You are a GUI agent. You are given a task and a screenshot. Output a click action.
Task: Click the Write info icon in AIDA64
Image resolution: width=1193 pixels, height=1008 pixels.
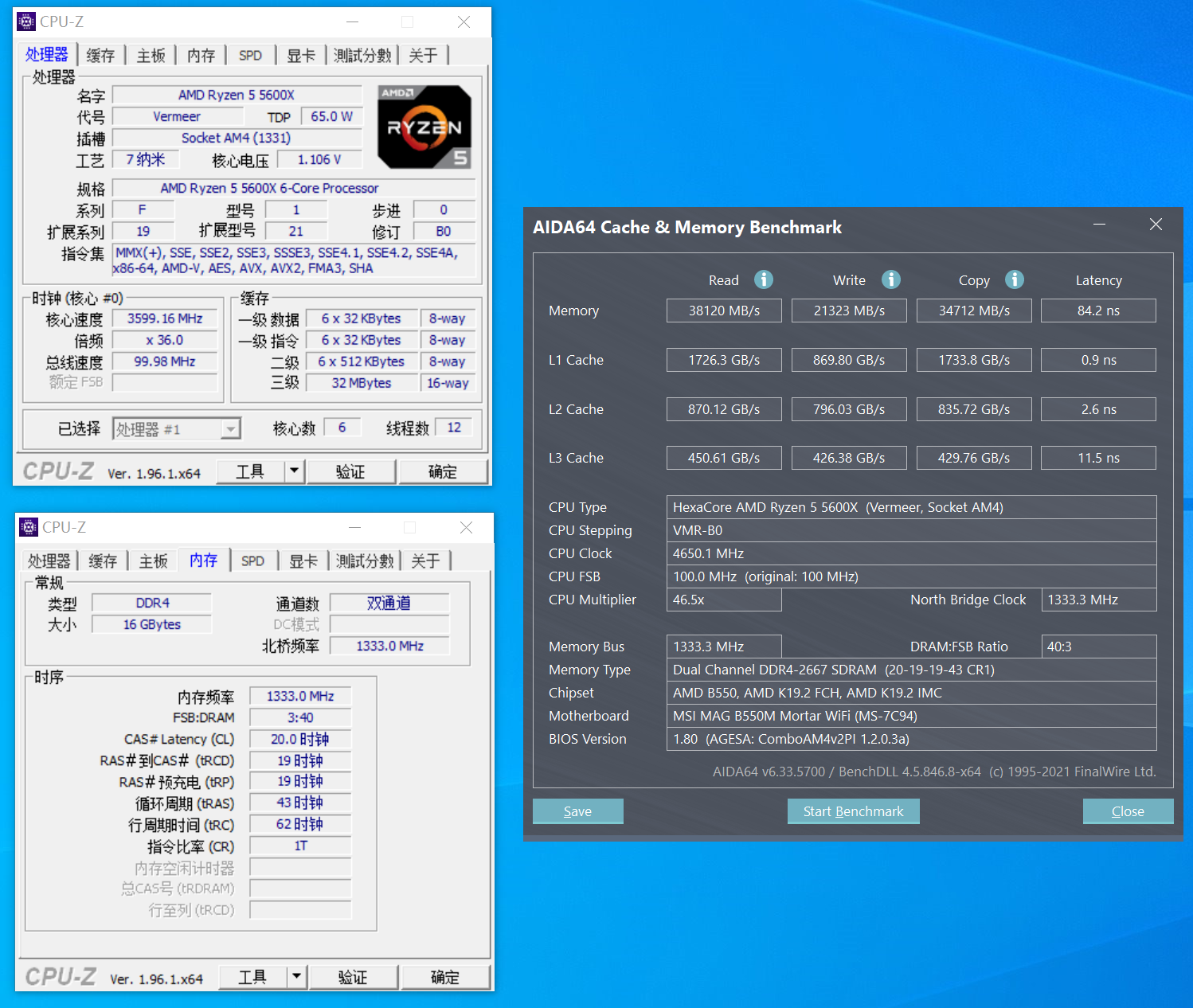[x=890, y=279]
